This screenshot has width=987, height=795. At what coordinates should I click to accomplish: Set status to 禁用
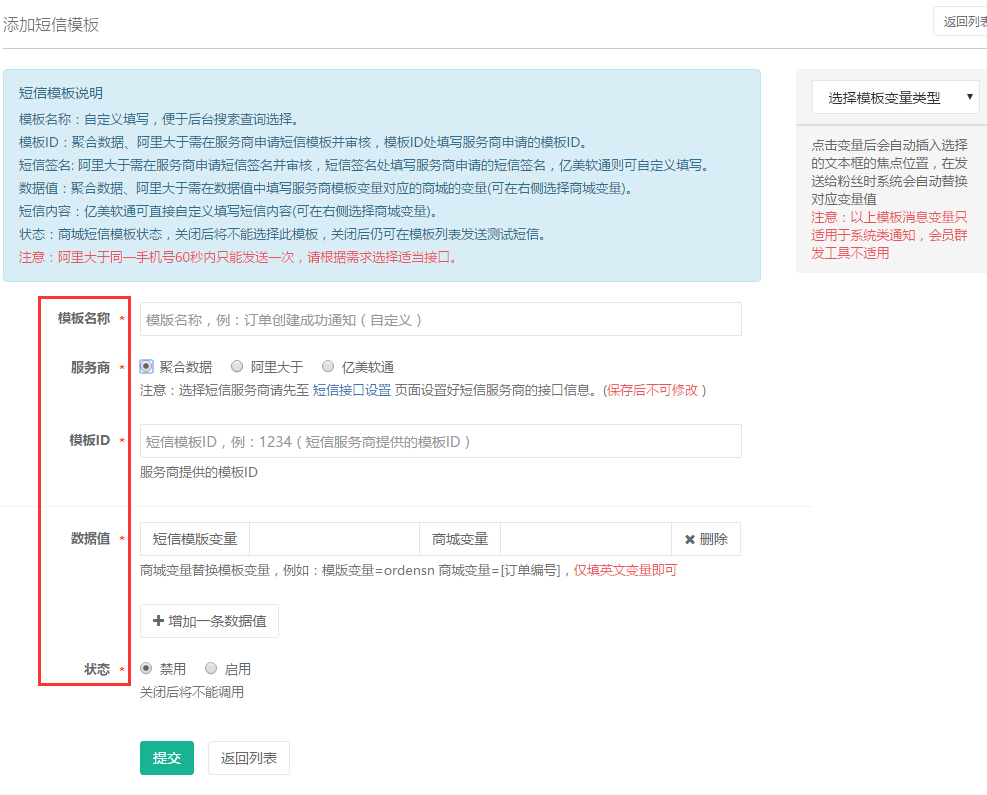point(147,668)
